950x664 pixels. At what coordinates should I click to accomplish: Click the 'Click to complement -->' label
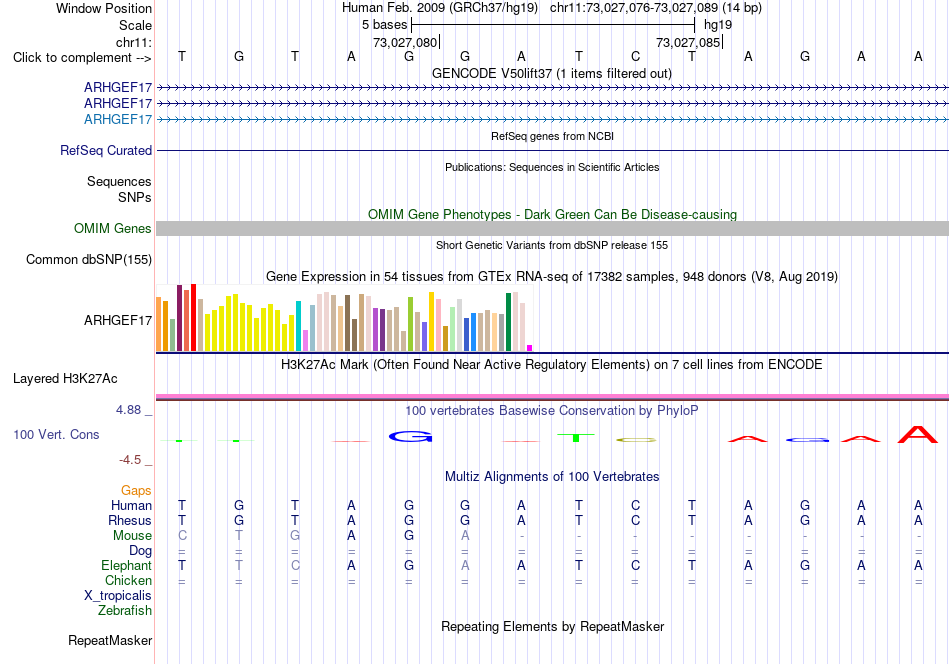[x=82, y=58]
